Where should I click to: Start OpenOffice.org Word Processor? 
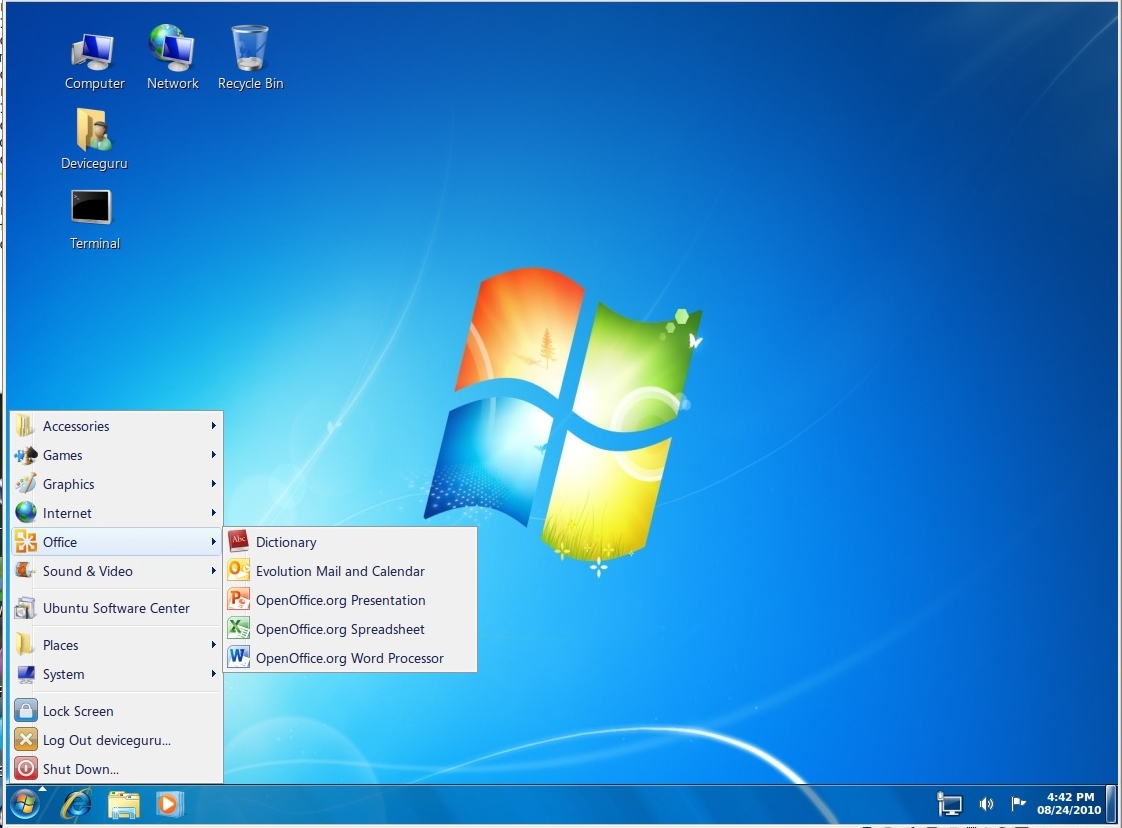click(350, 658)
